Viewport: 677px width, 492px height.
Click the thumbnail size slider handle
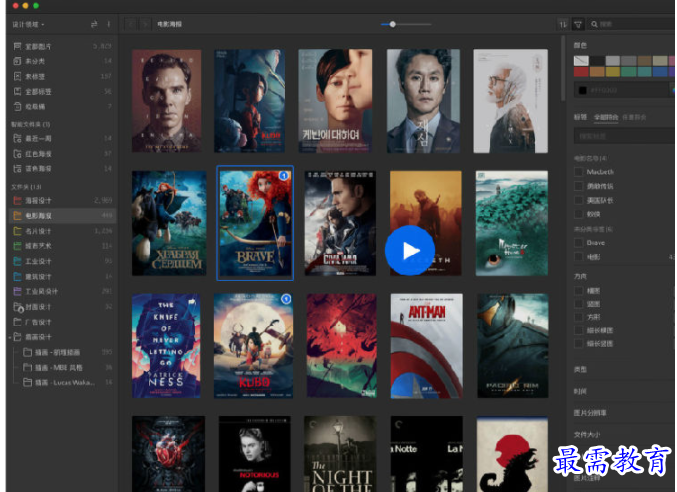coord(392,24)
